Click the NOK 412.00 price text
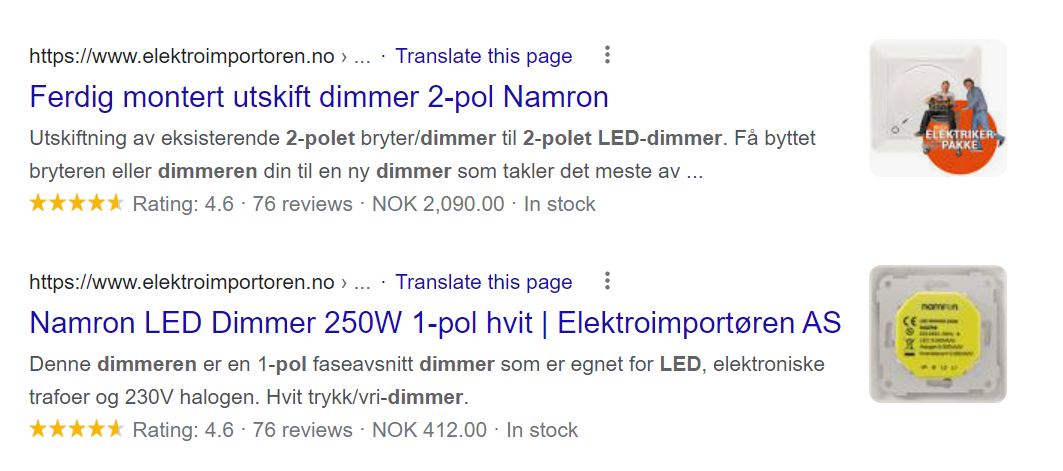 [x=429, y=430]
